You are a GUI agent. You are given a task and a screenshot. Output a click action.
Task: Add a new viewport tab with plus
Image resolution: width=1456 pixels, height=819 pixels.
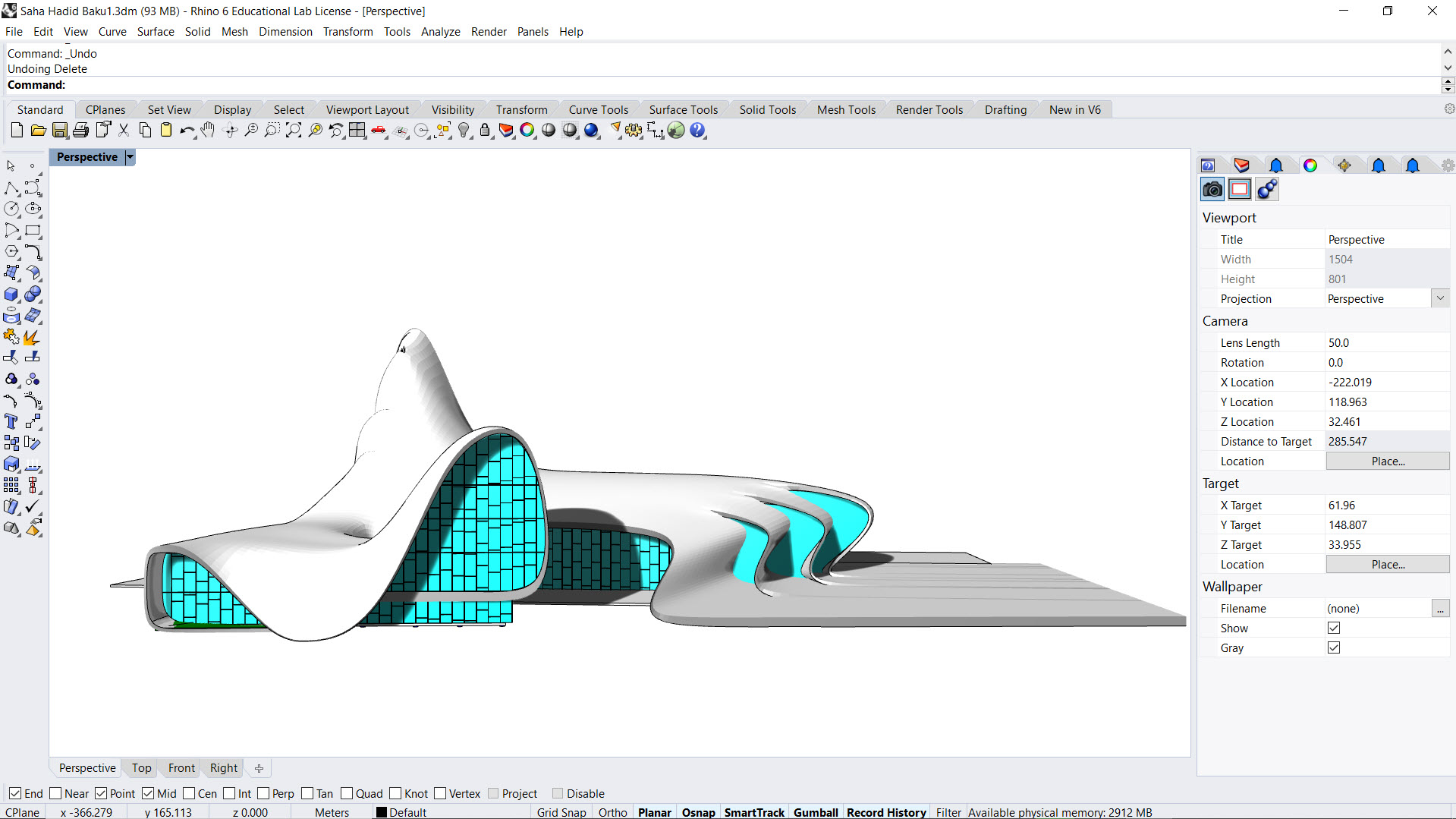click(x=259, y=768)
